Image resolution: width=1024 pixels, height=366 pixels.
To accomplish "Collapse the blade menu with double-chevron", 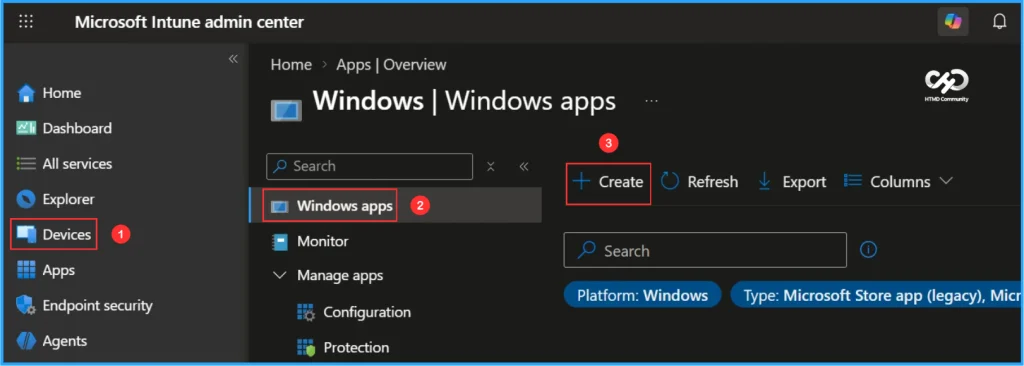I will point(524,167).
